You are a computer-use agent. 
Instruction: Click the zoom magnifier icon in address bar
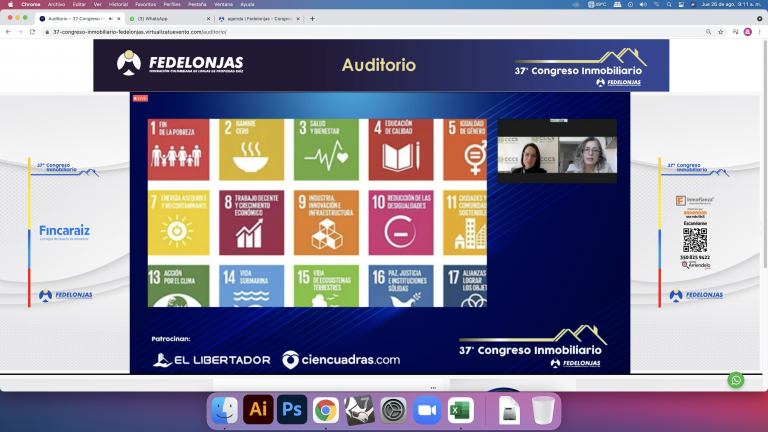708,32
